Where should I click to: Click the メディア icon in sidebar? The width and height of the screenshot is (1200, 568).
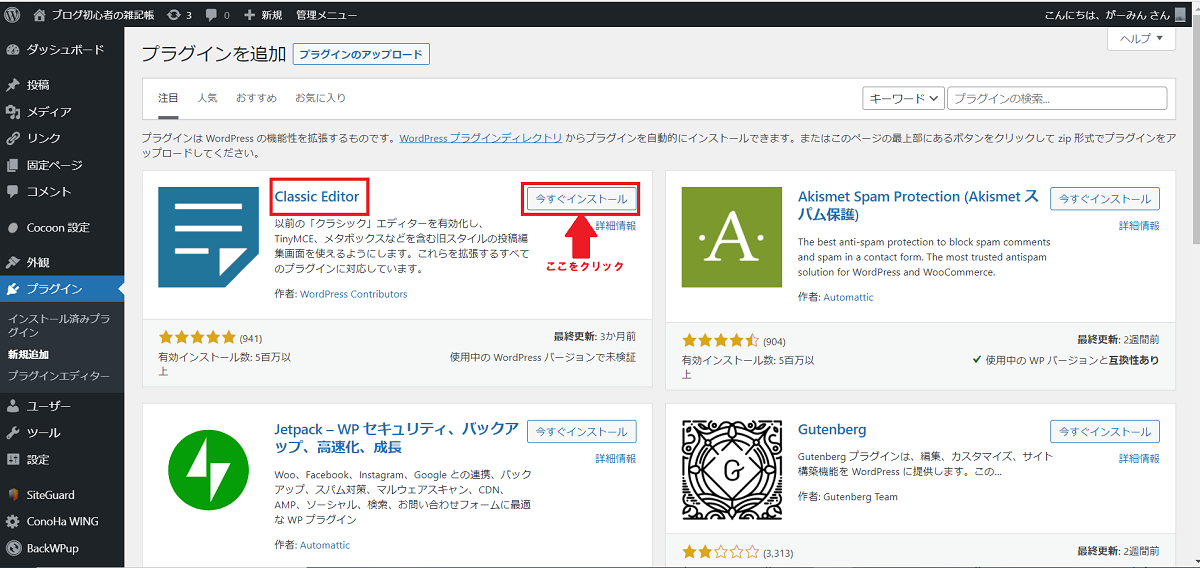pyautogui.click(x=13, y=112)
